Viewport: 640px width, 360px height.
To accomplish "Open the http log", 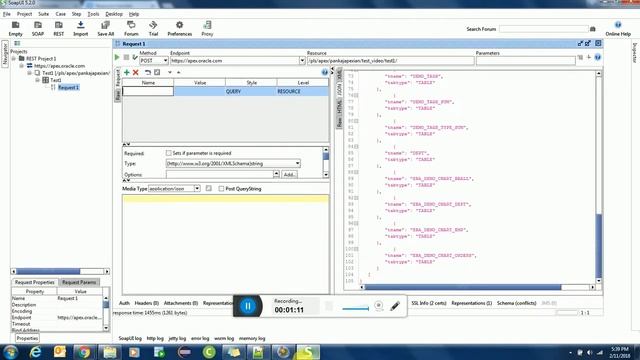I will (x=155, y=338).
